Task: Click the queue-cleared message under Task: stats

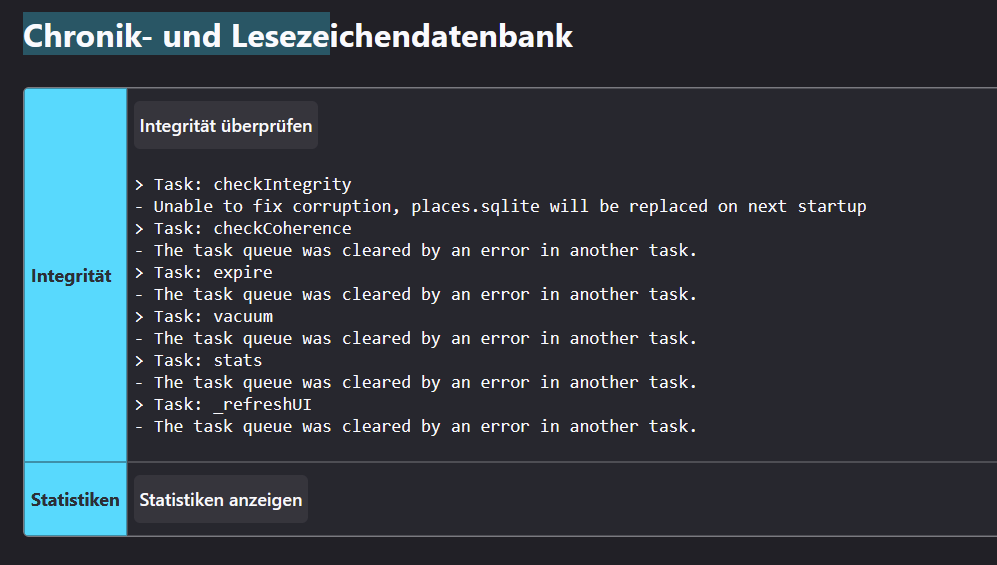Action: (415, 382)
